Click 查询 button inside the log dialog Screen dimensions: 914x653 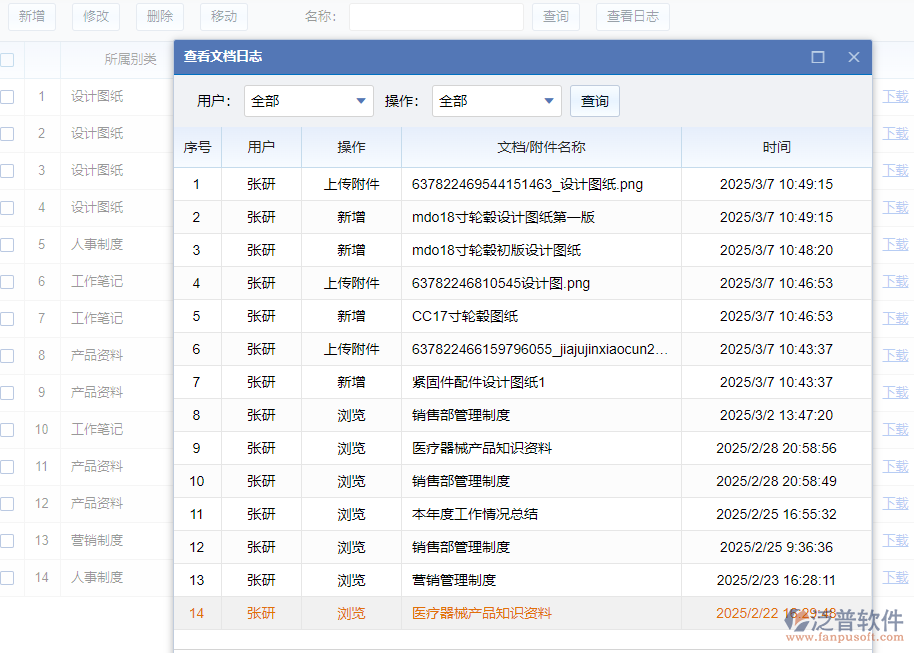pos(595,101)
